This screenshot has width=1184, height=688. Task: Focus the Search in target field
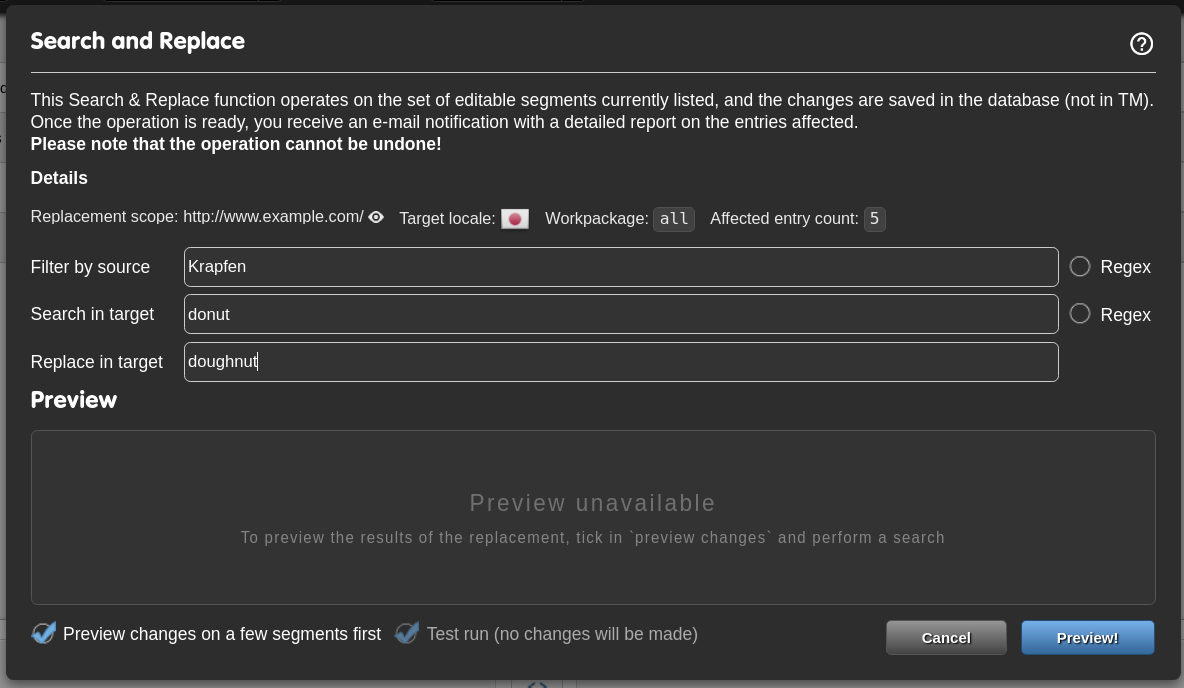(x=621, y=314)
